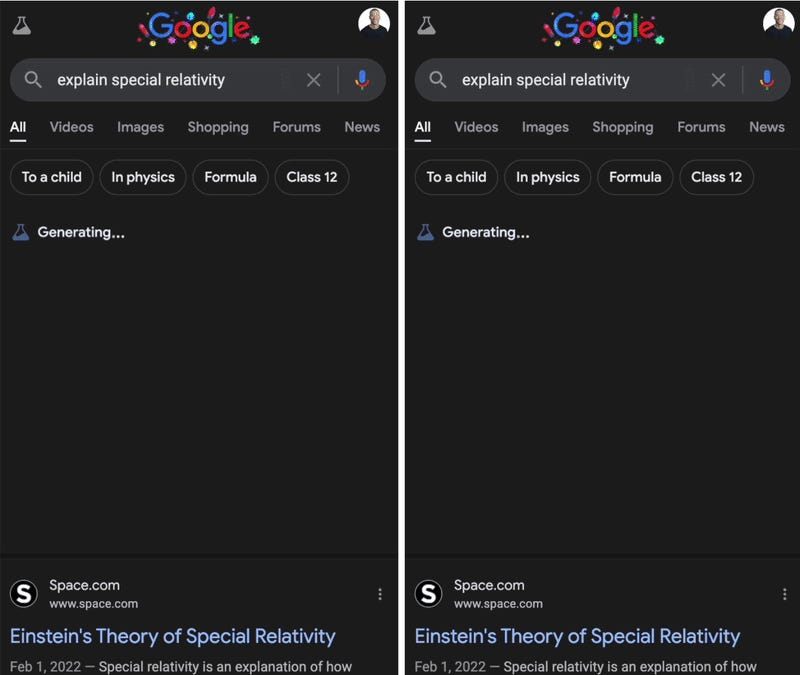
Task: Start voice search microphone in right screenshot
Action: pyautogui.click(x=767, y=80)
